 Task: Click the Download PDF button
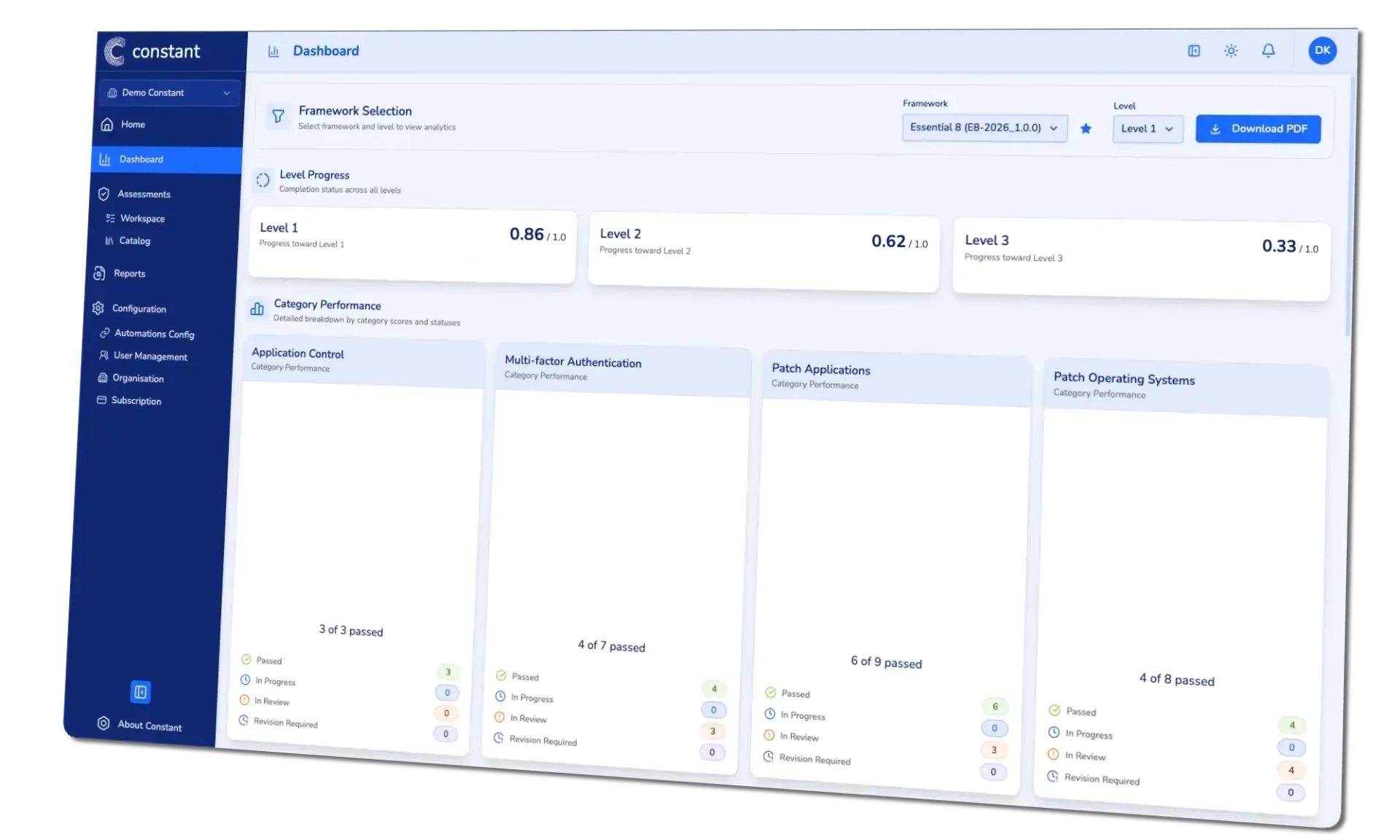coord(1258,129)
